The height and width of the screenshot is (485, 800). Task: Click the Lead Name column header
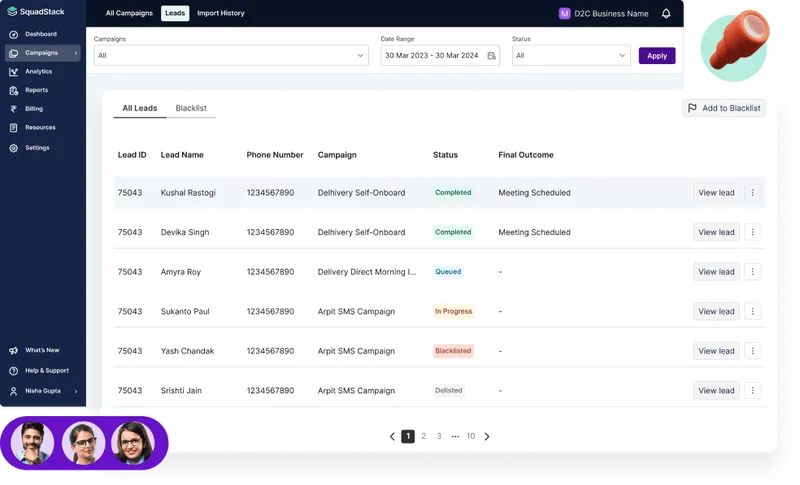click(182, 155)
